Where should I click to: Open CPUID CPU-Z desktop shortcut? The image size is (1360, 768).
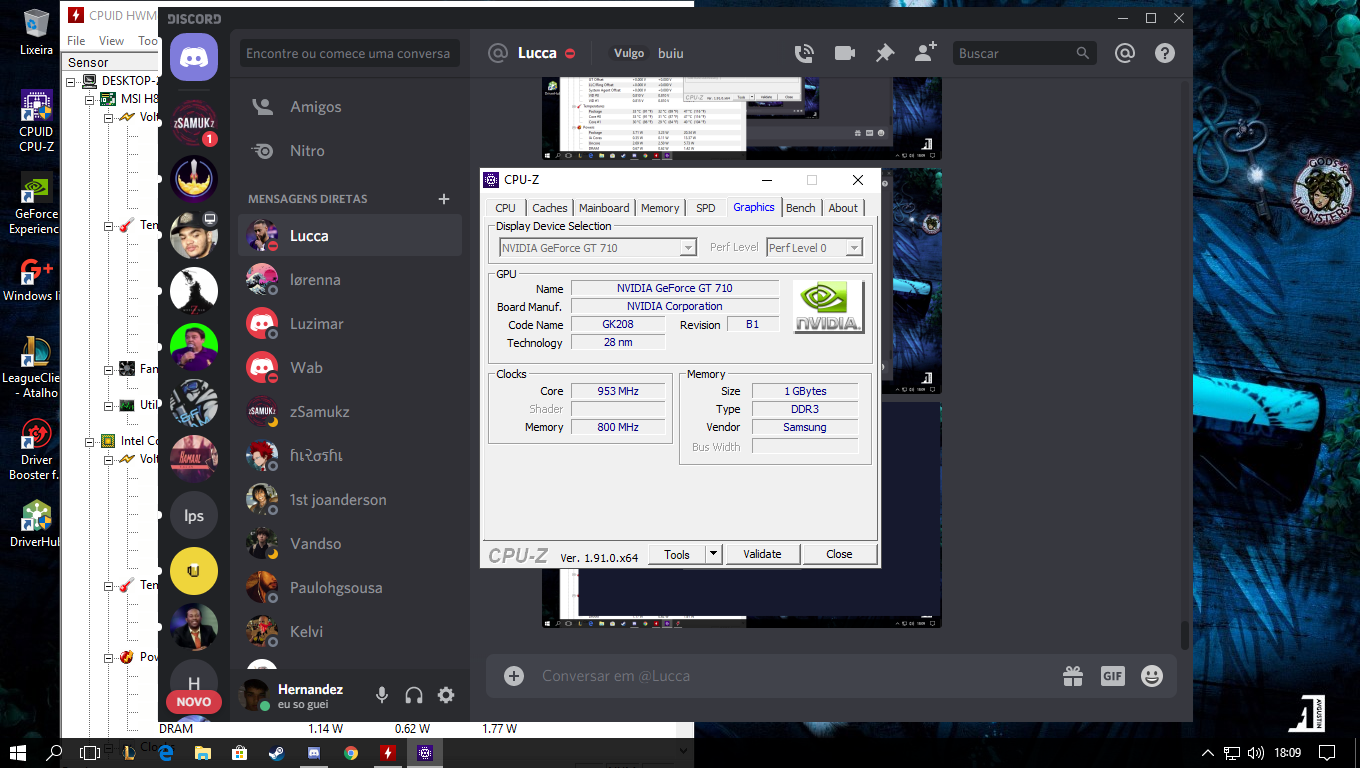36,120
